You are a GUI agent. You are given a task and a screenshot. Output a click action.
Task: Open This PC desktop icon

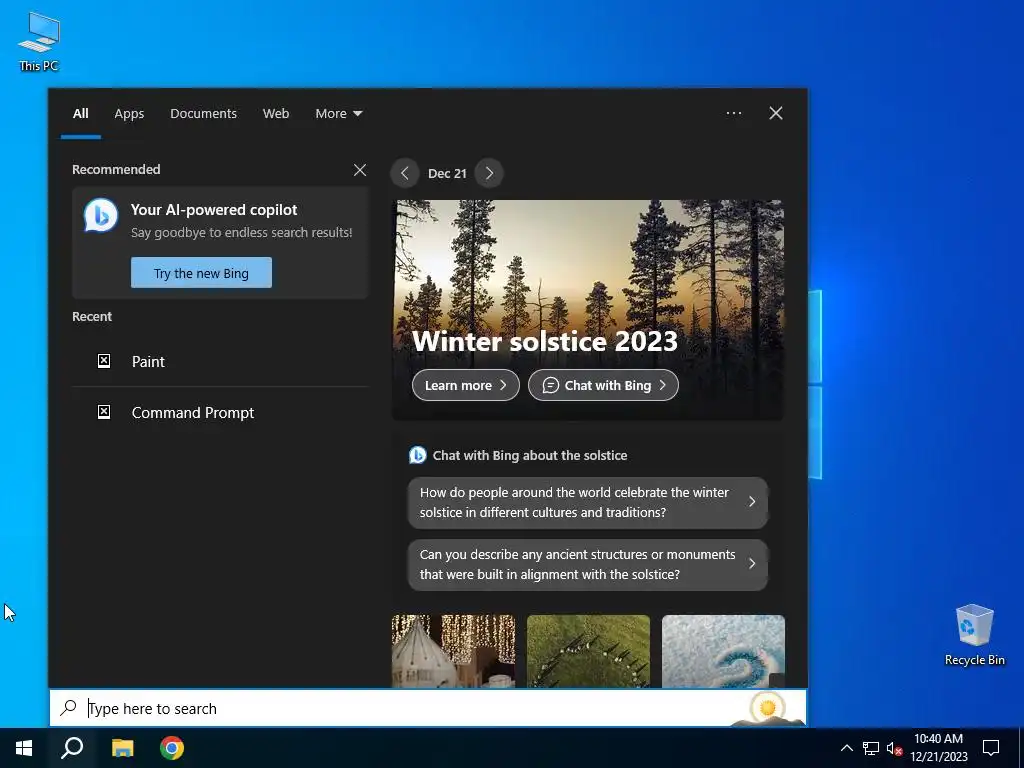click(x=39, y=42)
